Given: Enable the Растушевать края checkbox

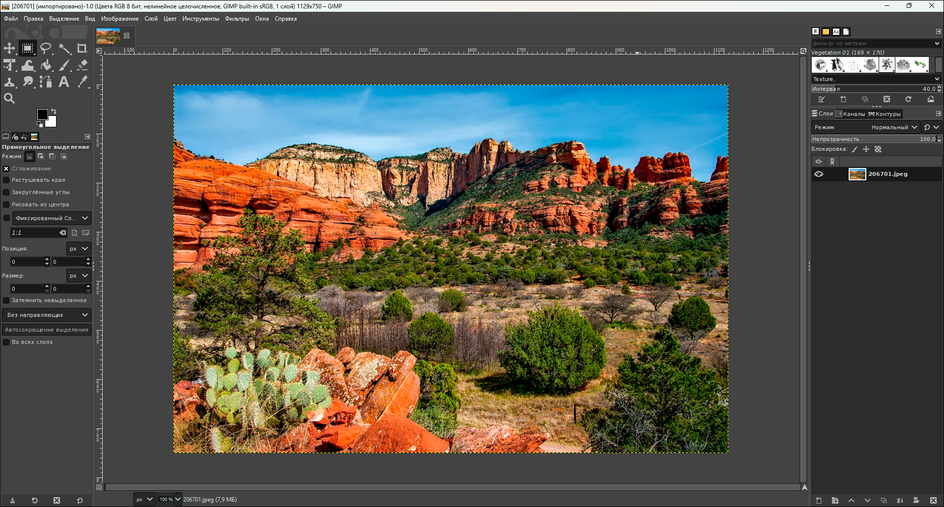Looking at the screenshot, I should pyautogui.click(x=6, y=180).
